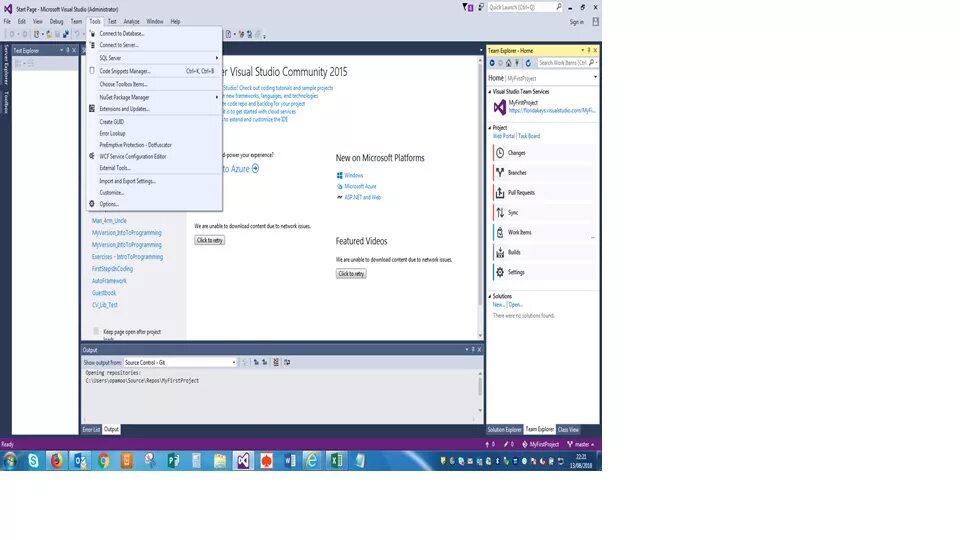Click the notifications flag icon in title bar

[x=468, y=7]
